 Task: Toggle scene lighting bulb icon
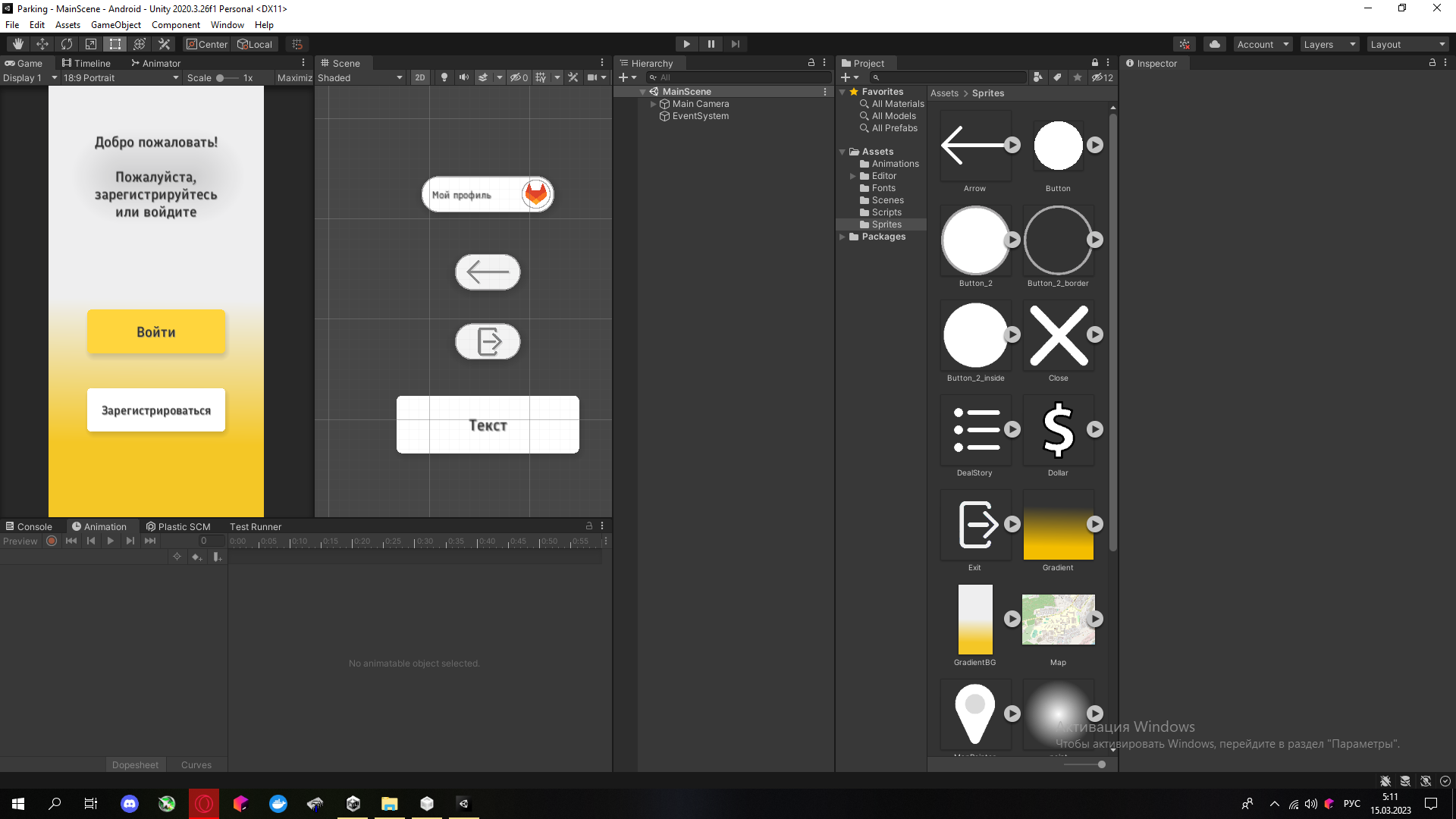444,77
